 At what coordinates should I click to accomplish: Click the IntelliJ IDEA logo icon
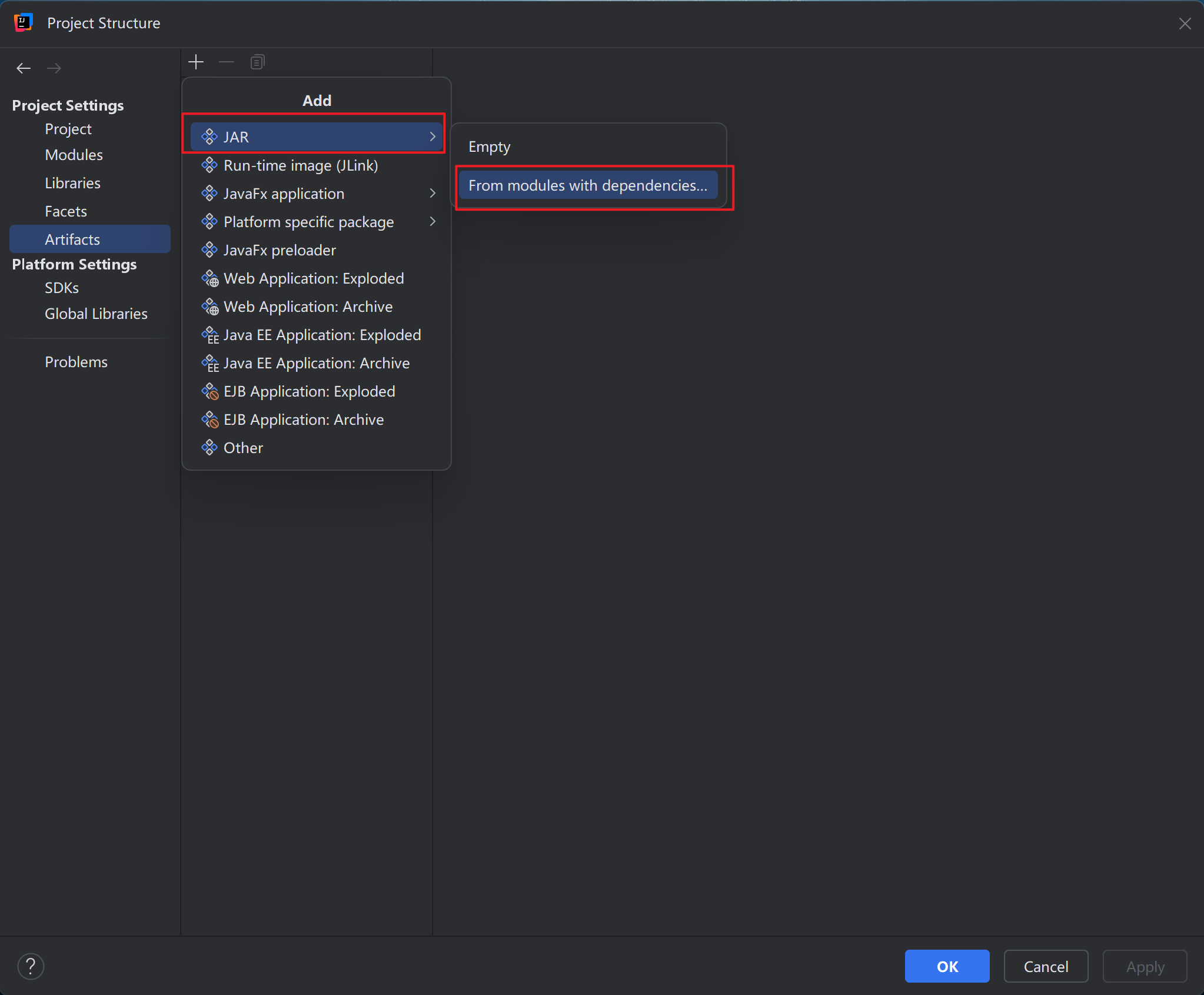coord(23,23)
